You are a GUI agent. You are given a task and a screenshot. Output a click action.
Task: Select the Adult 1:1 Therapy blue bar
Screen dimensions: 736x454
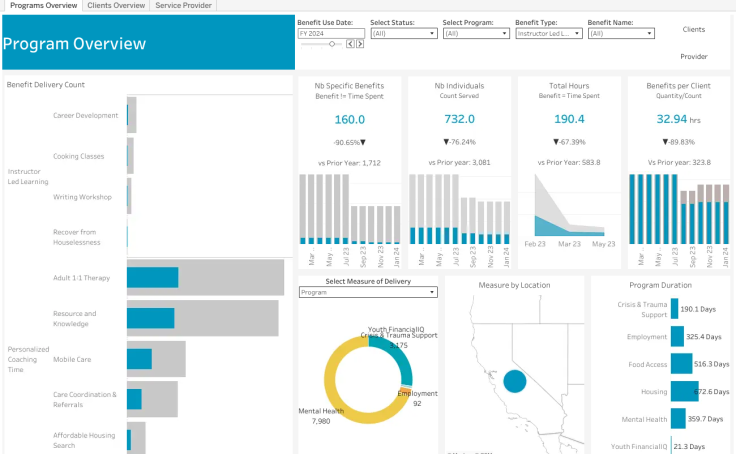click(x=153, y=277)
